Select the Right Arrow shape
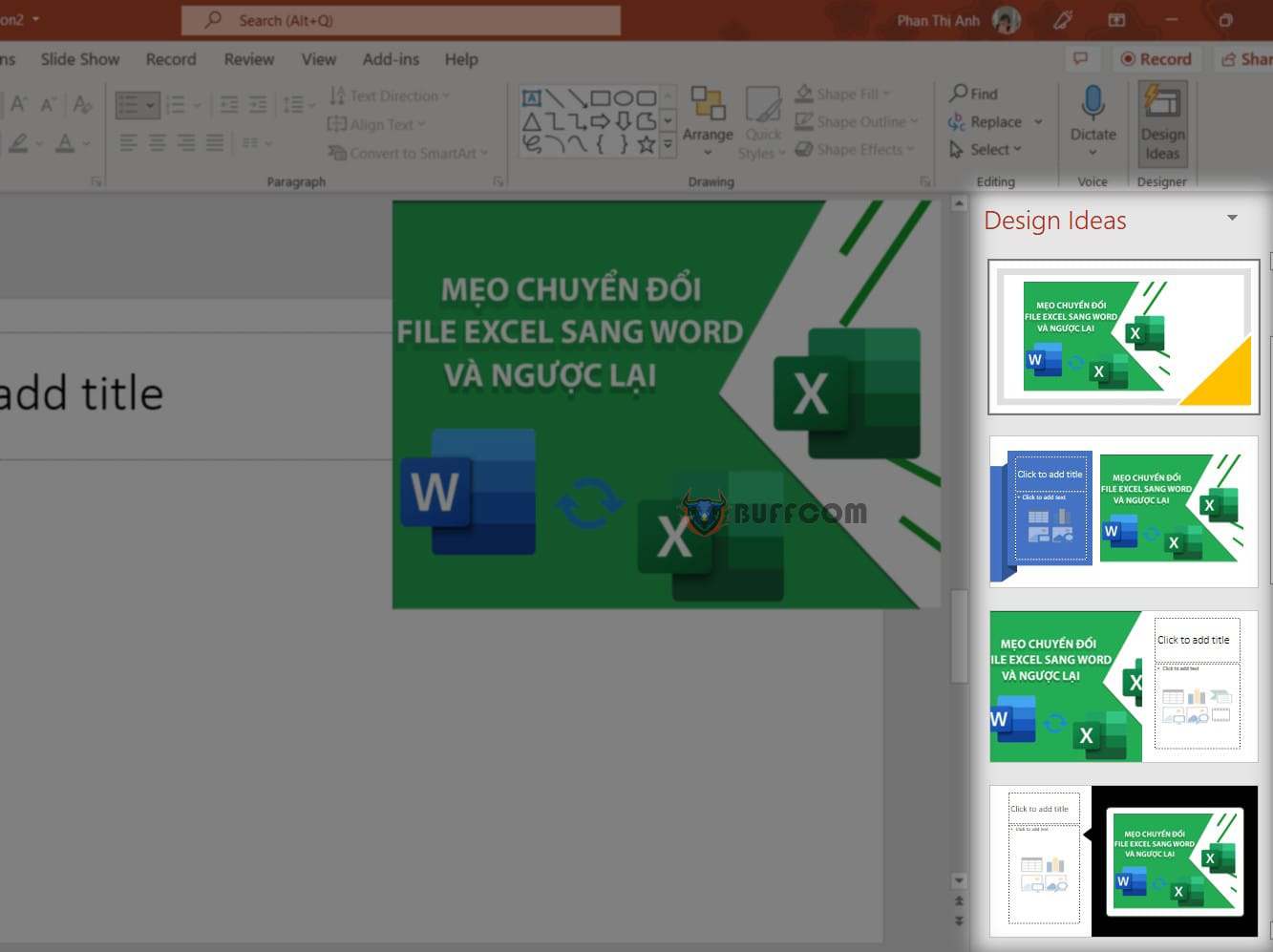The image size is (1273, 952). coord(601,121)
